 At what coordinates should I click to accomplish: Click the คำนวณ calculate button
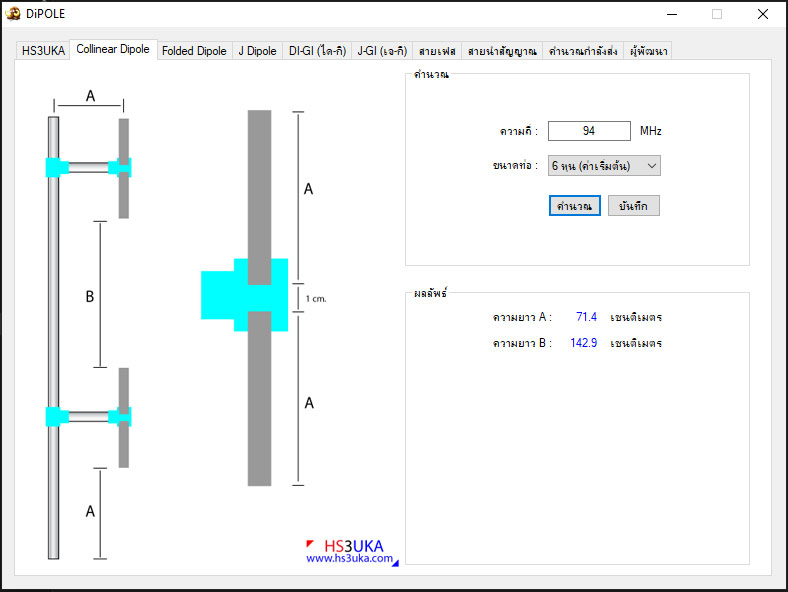coord(574,206)
